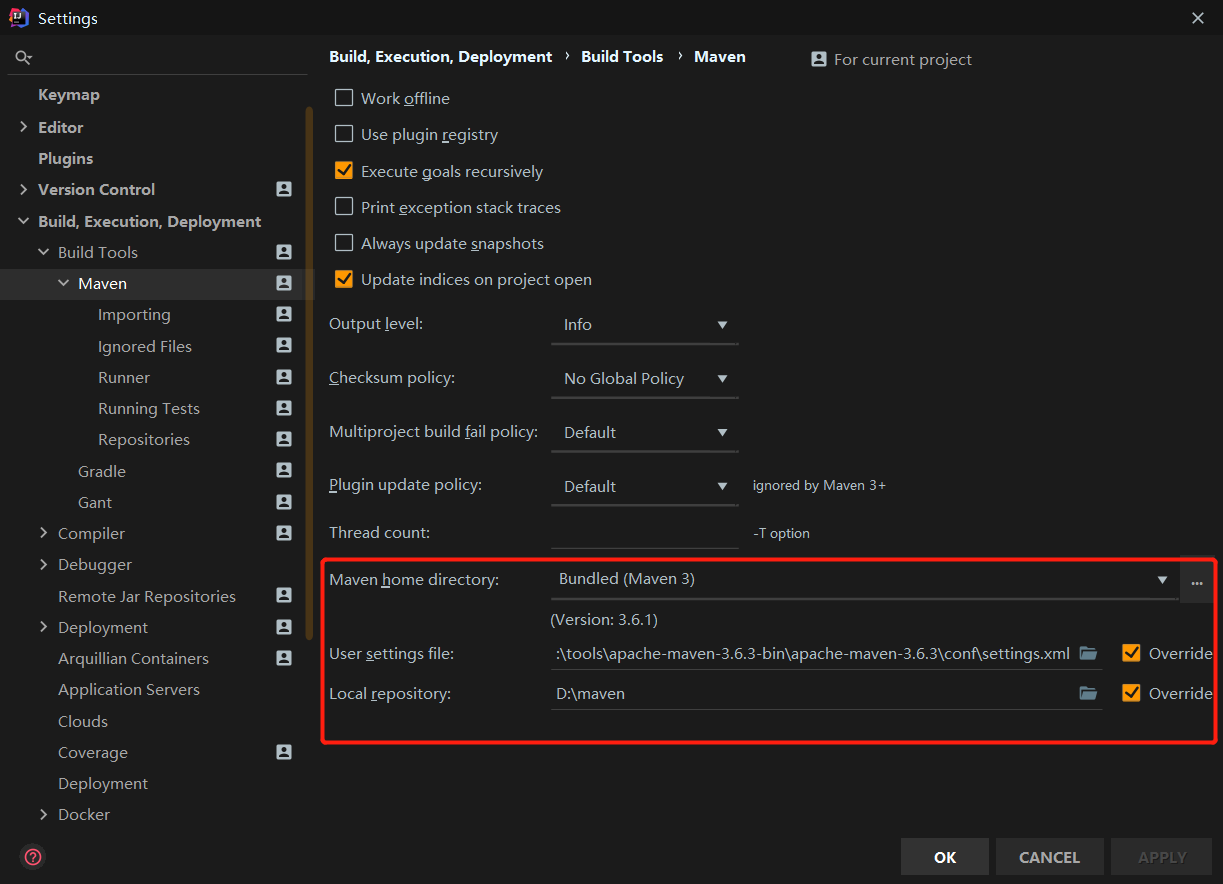This screenshot has width=1223, height=884.
Task: Click project-level icon beside Compiler
Action: point(284,533)
